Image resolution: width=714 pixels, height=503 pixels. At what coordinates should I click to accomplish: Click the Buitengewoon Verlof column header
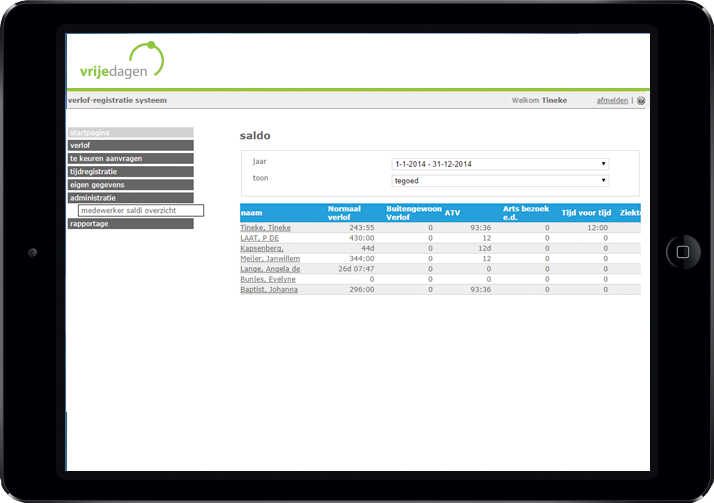point(413,213)
